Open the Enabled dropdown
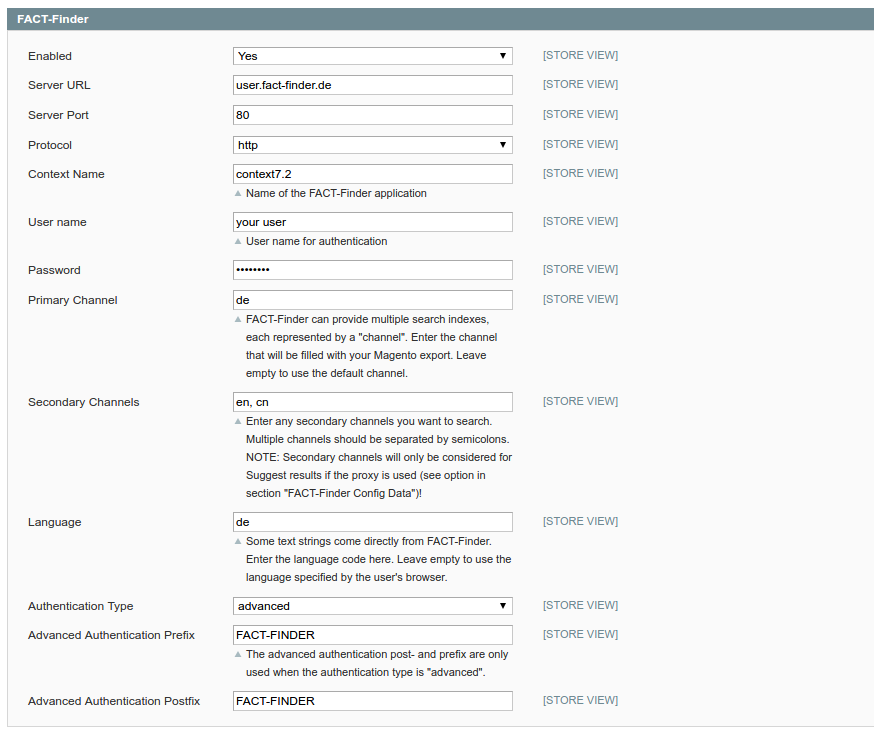Image resolution: width=874 pixels, height=732 pixels. (x=371, y=55)
